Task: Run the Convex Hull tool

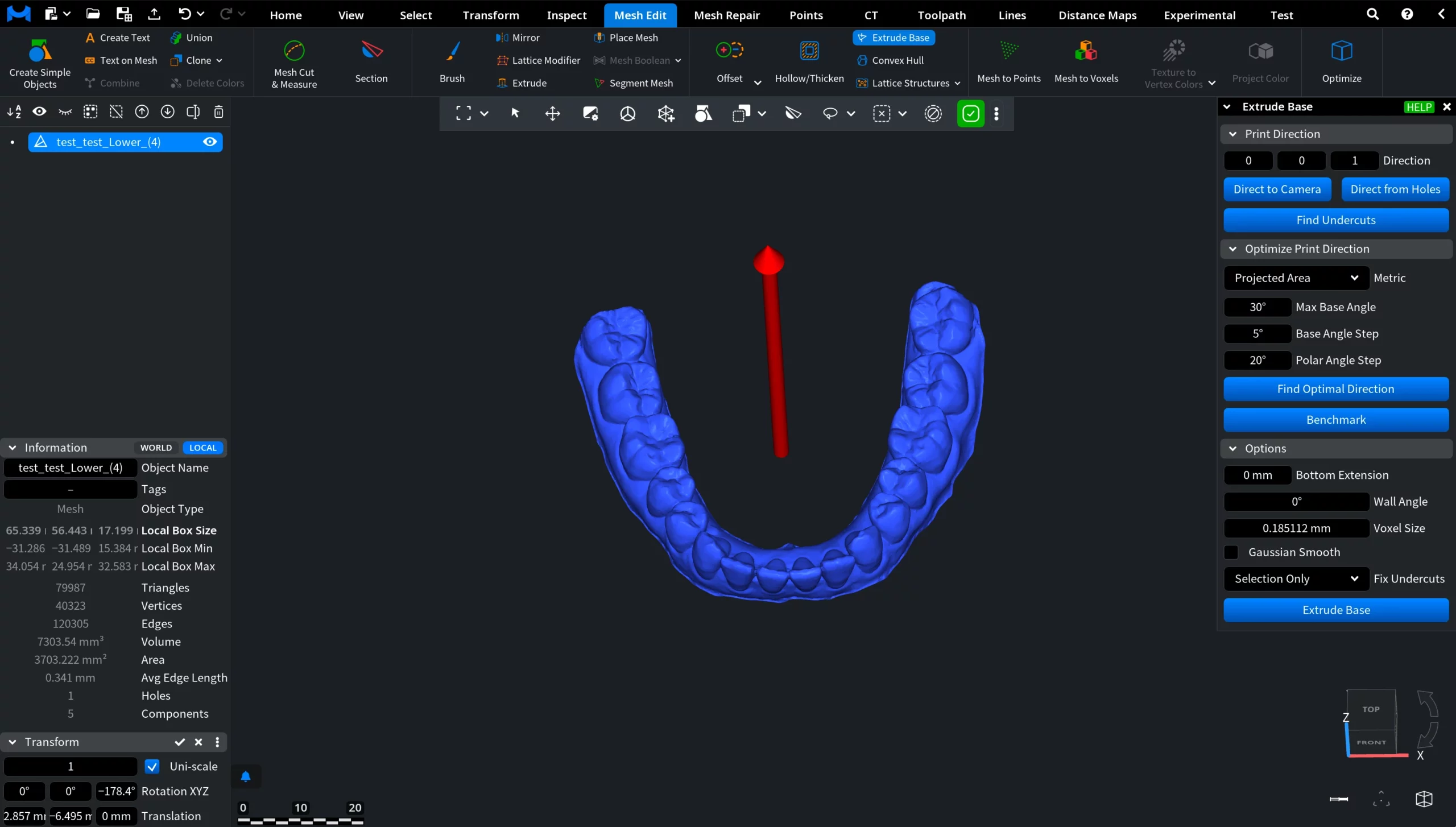Action: point(891,60)
